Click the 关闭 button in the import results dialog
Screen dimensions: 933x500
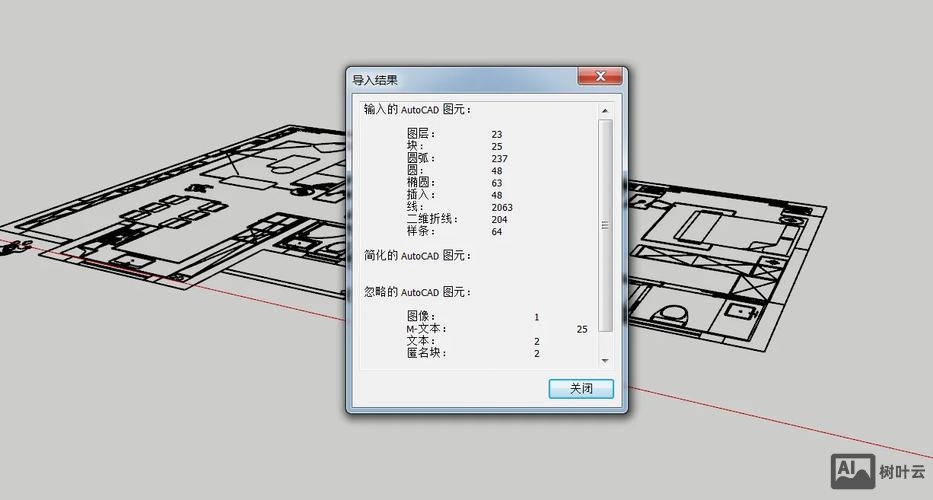click(x=581, y=389)
